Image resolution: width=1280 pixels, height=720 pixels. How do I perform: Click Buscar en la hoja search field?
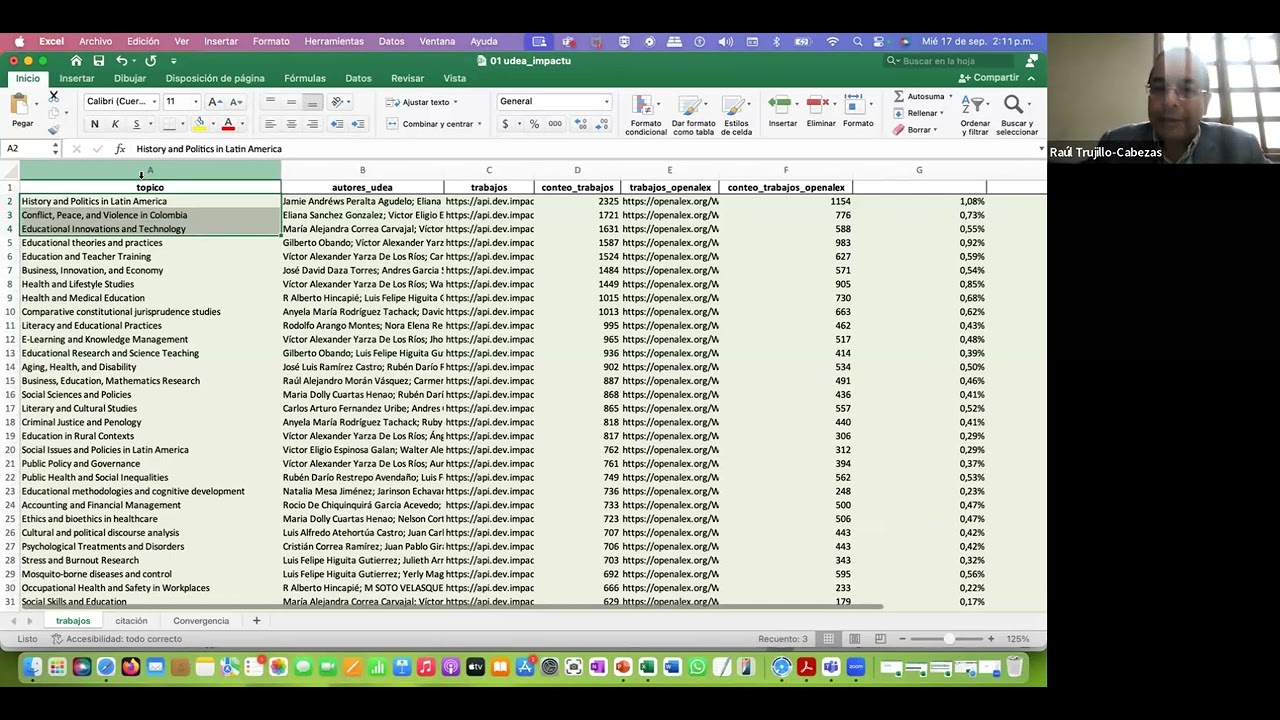[947, 61]
